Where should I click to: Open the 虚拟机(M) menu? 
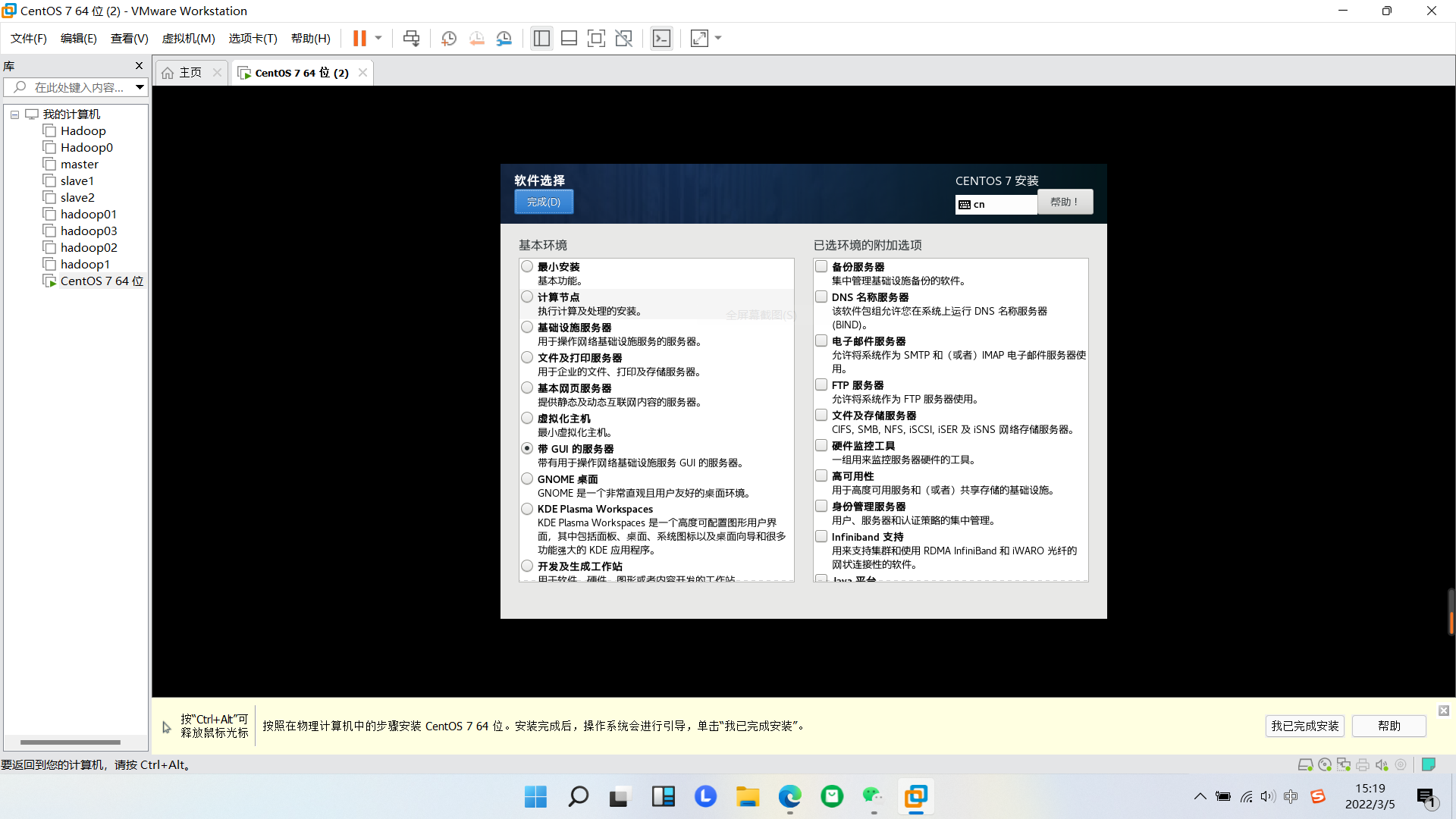pos(189,38)
